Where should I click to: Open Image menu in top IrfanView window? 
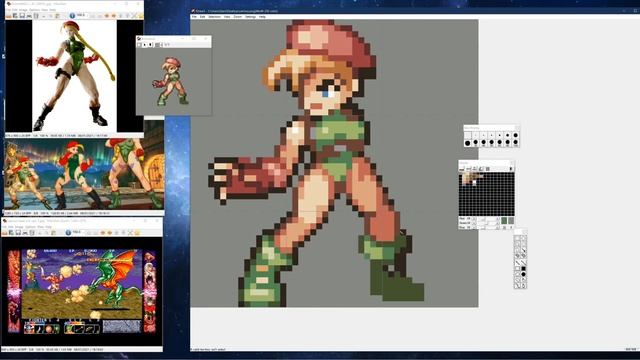pos(23,10)
